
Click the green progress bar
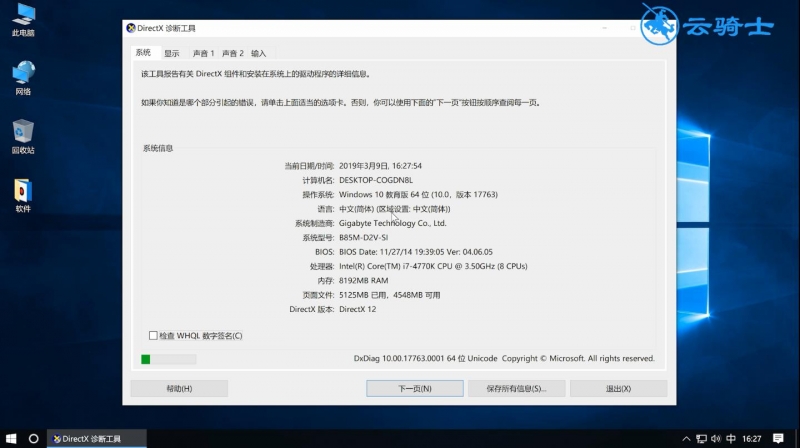(169, 359)
